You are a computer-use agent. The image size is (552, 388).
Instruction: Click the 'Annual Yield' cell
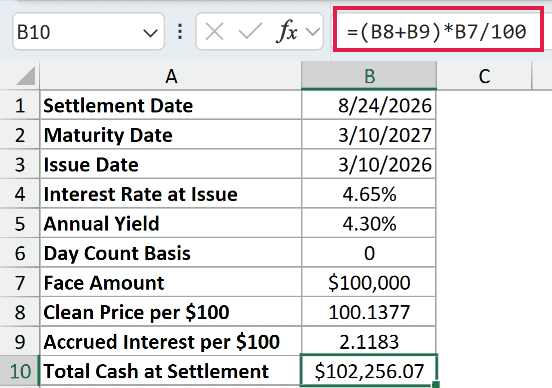click(171, 224)
